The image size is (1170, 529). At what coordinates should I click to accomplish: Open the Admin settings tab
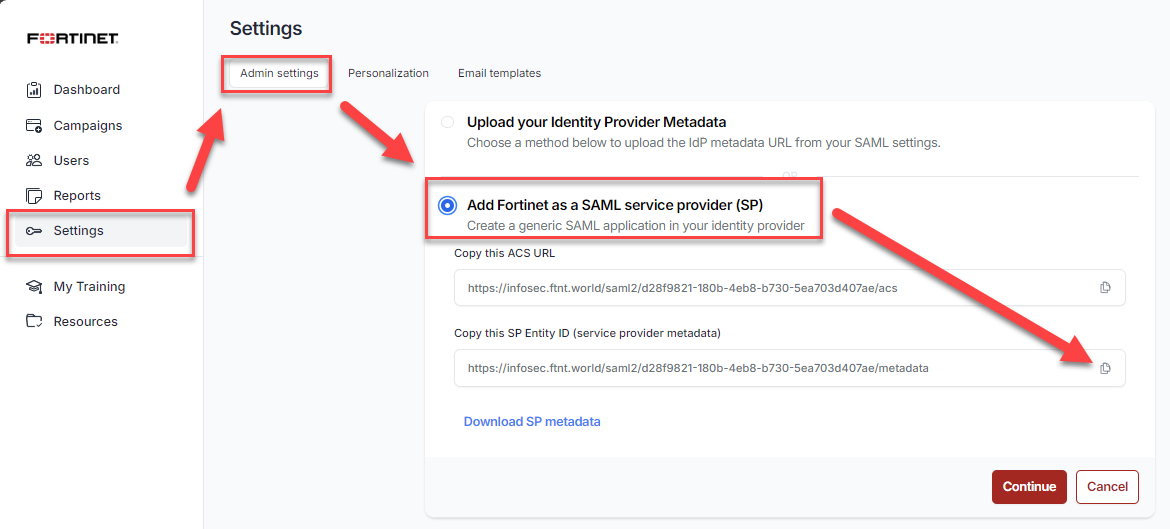click(279, 73)
